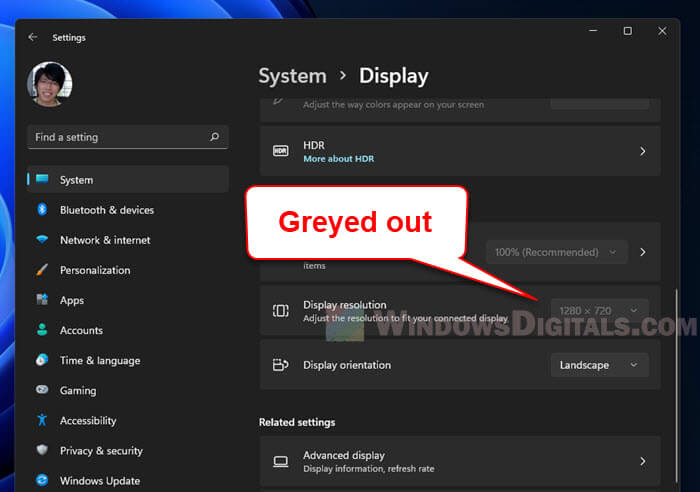700x492 pixels.
Task: Open the Display orientation Landscape dropdown
Action: [599, 365]
